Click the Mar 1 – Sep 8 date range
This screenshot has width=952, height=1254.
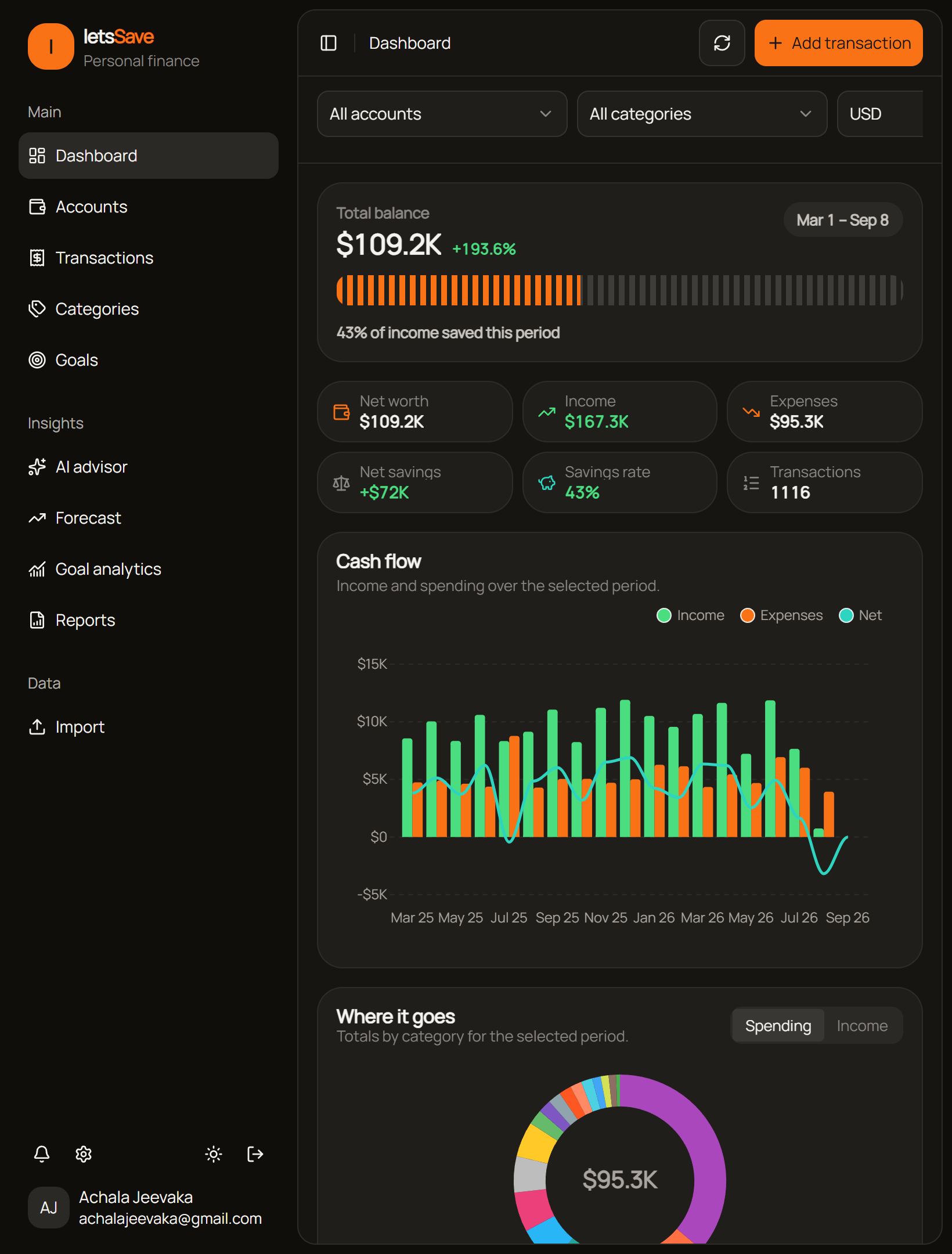tap(843, 220)
